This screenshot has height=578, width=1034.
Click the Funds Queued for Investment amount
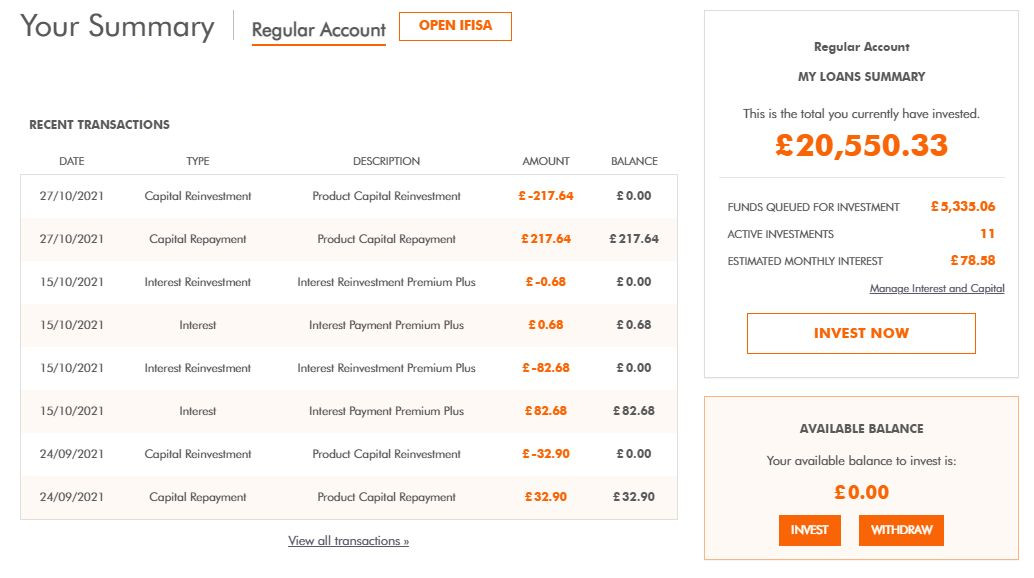pyautogui.click(x=962, y=207)
